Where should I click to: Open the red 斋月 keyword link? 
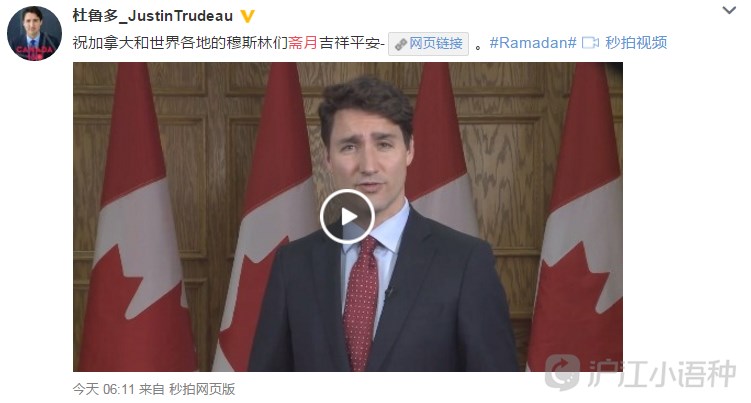tap(303, 43)
